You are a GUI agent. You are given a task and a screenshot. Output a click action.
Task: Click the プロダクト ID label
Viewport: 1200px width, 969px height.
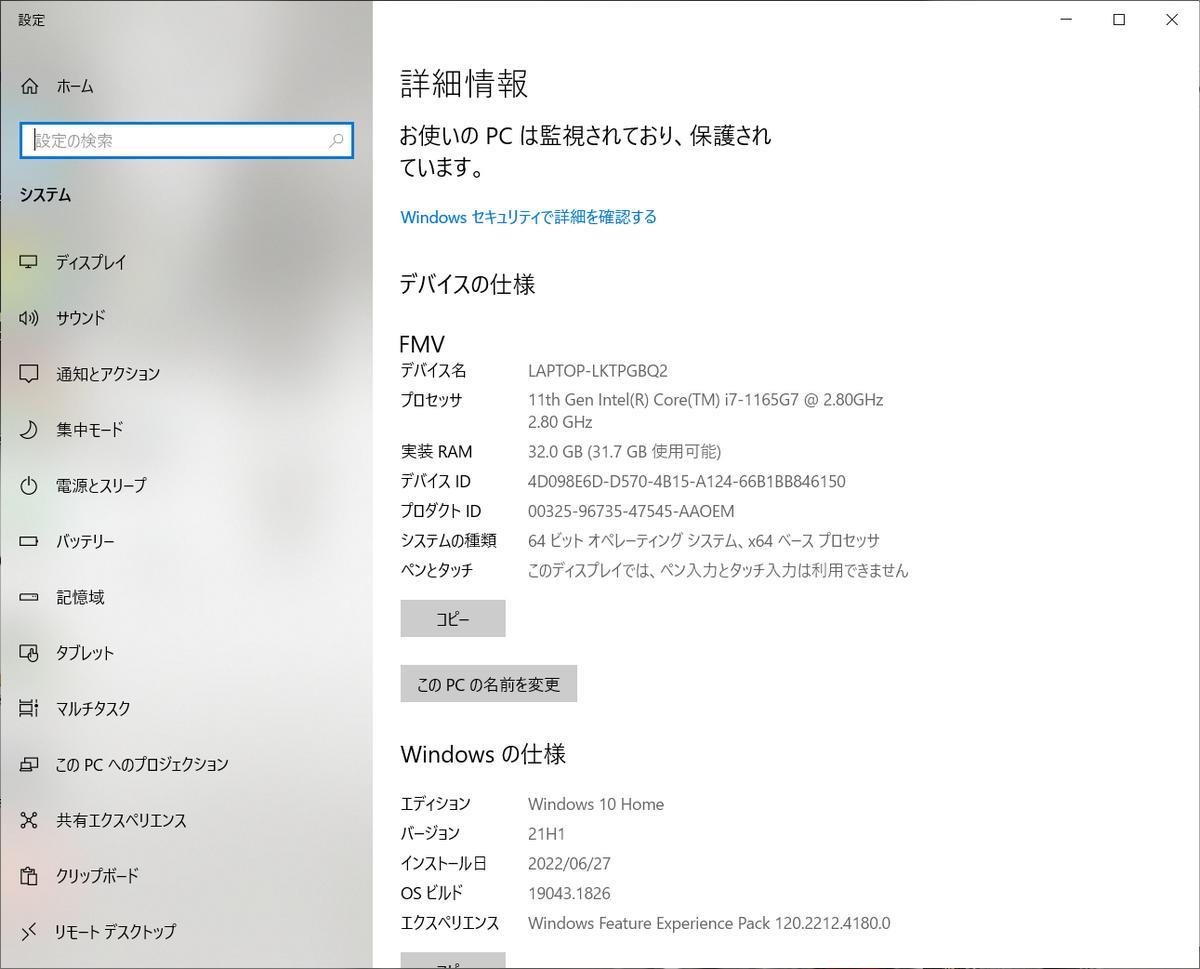coord(441,511)
